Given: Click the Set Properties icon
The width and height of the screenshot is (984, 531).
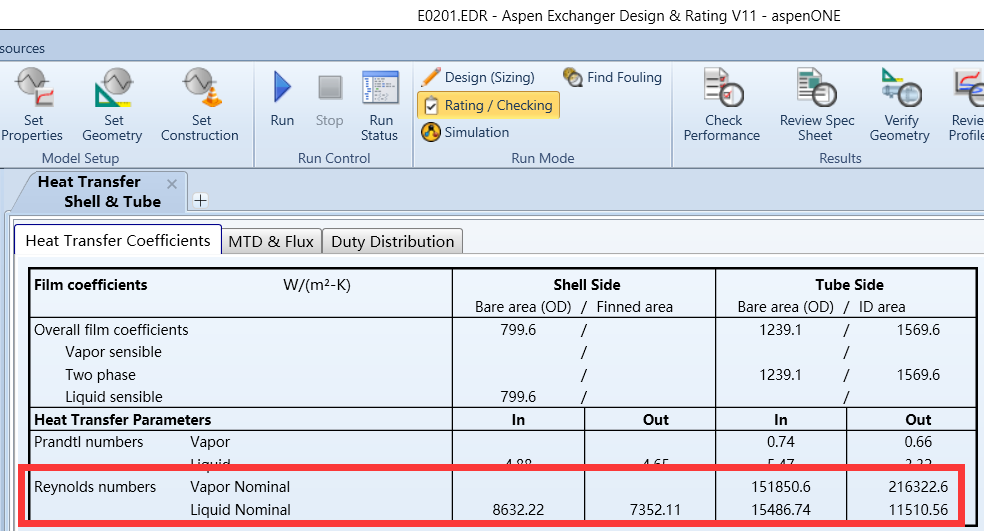Looking at the screenshot, I should [x=31, y=88].
